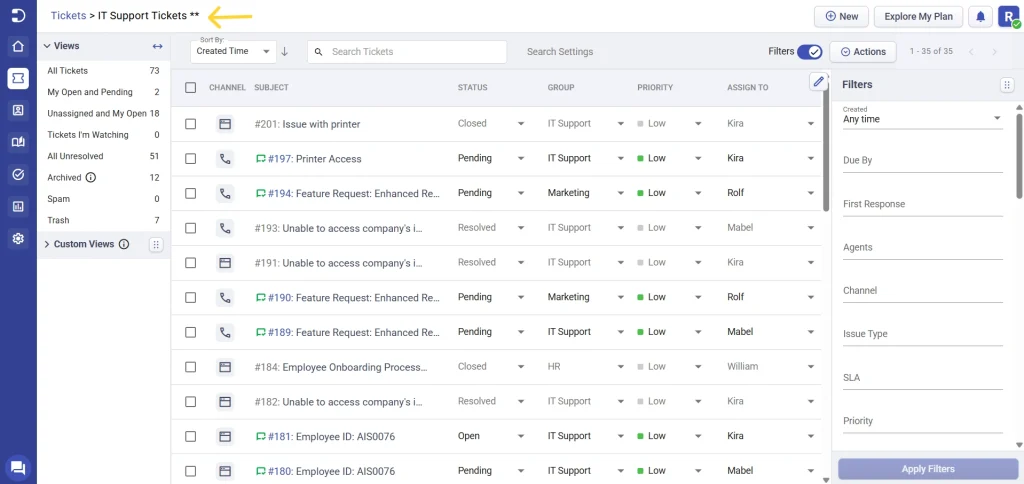Click the conversation icon on ticket #181
Image resolution: width=1024 pixels, height=484 pixels.
click(261, 436)
